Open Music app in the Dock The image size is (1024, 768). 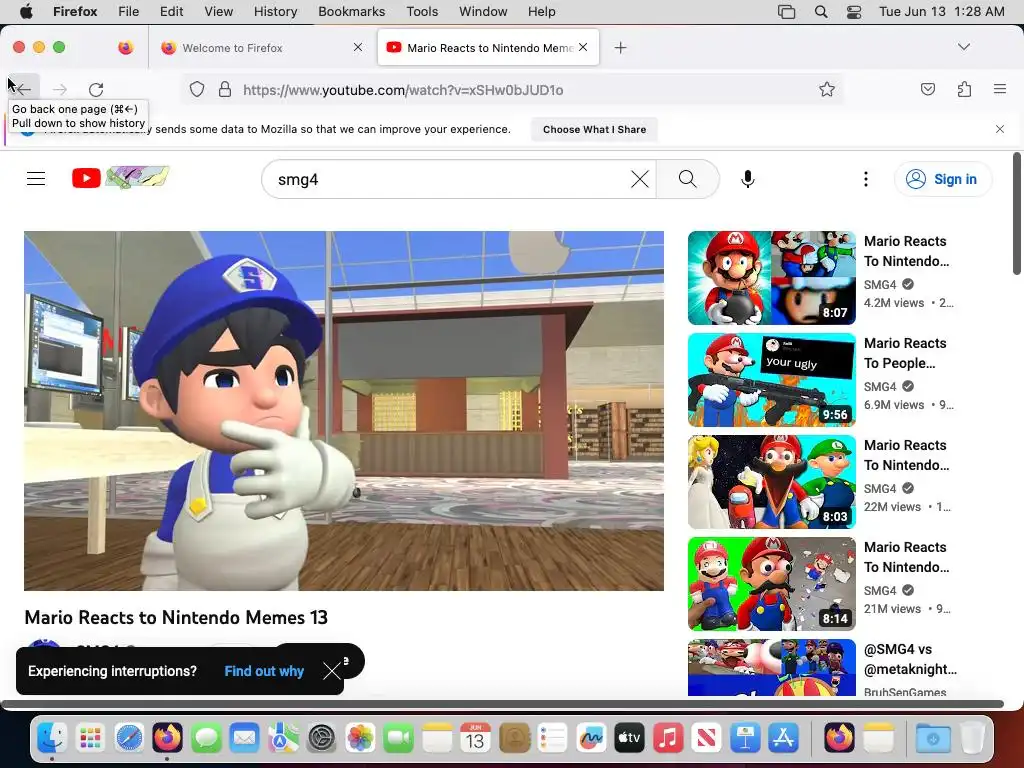click(x=667, y=738)
